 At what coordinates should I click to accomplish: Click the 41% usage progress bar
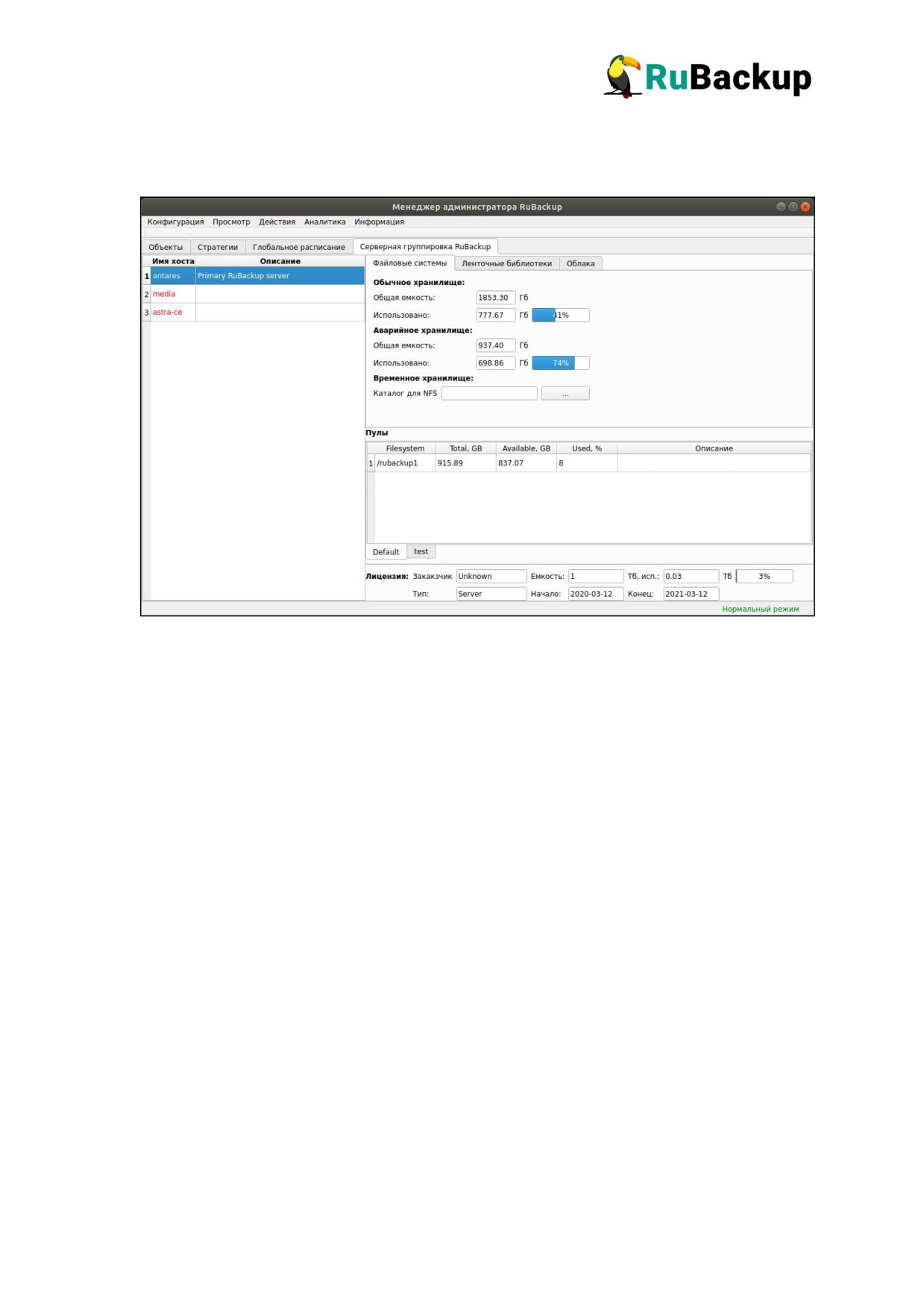560,315
